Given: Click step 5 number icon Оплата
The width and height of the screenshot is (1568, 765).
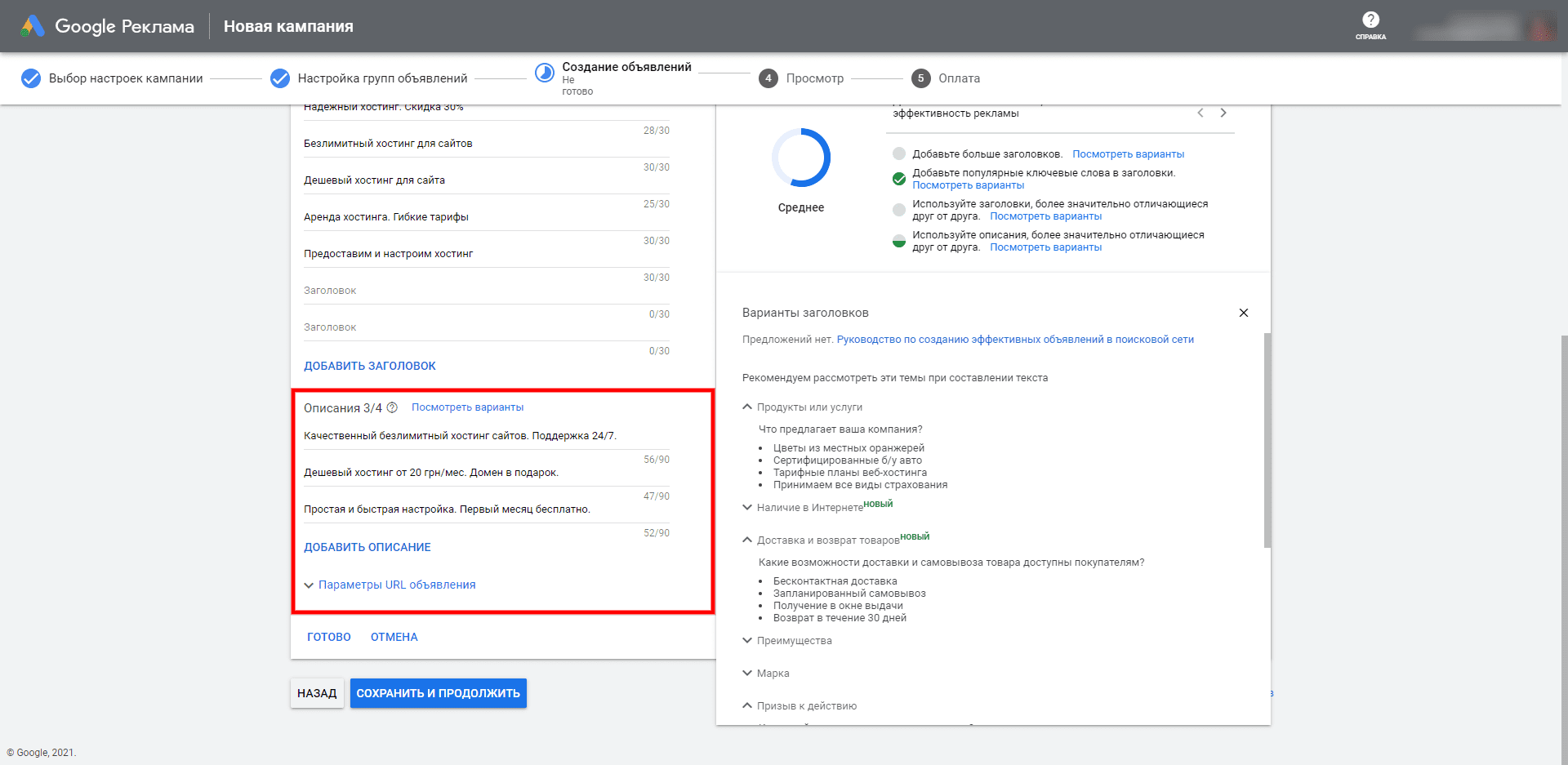Looking at the screenshot, I should click(x=920, y=78).
